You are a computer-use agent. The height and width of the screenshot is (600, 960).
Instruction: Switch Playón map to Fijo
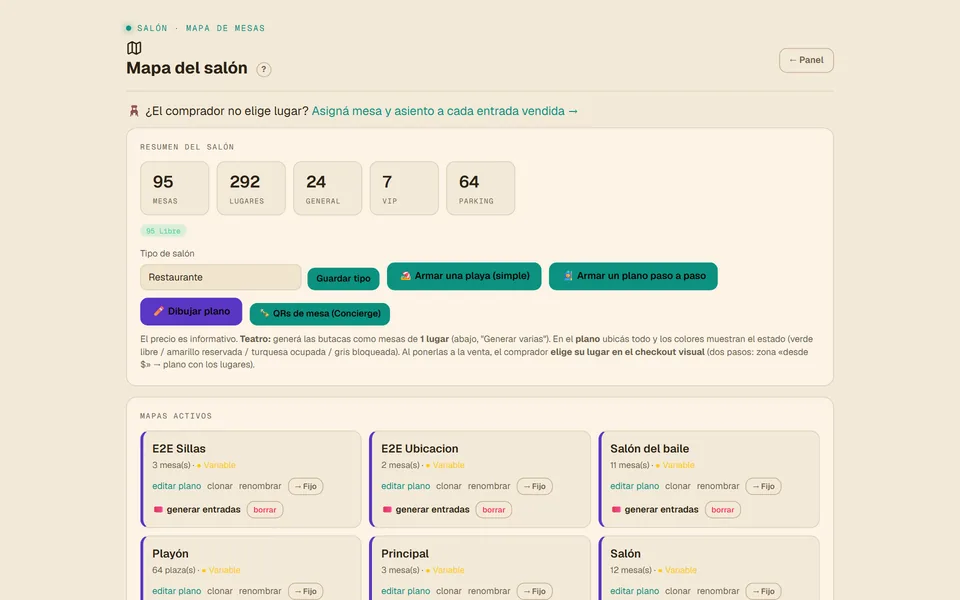click(306, 591)
